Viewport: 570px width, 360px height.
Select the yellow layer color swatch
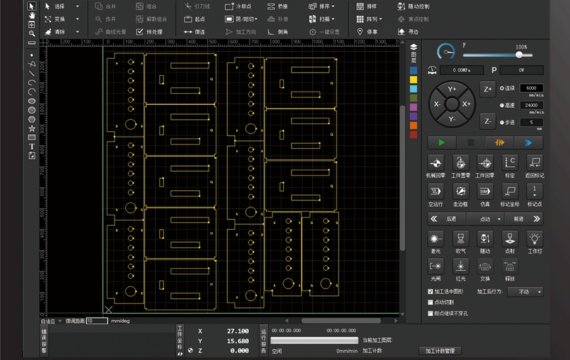click(413, 80)
